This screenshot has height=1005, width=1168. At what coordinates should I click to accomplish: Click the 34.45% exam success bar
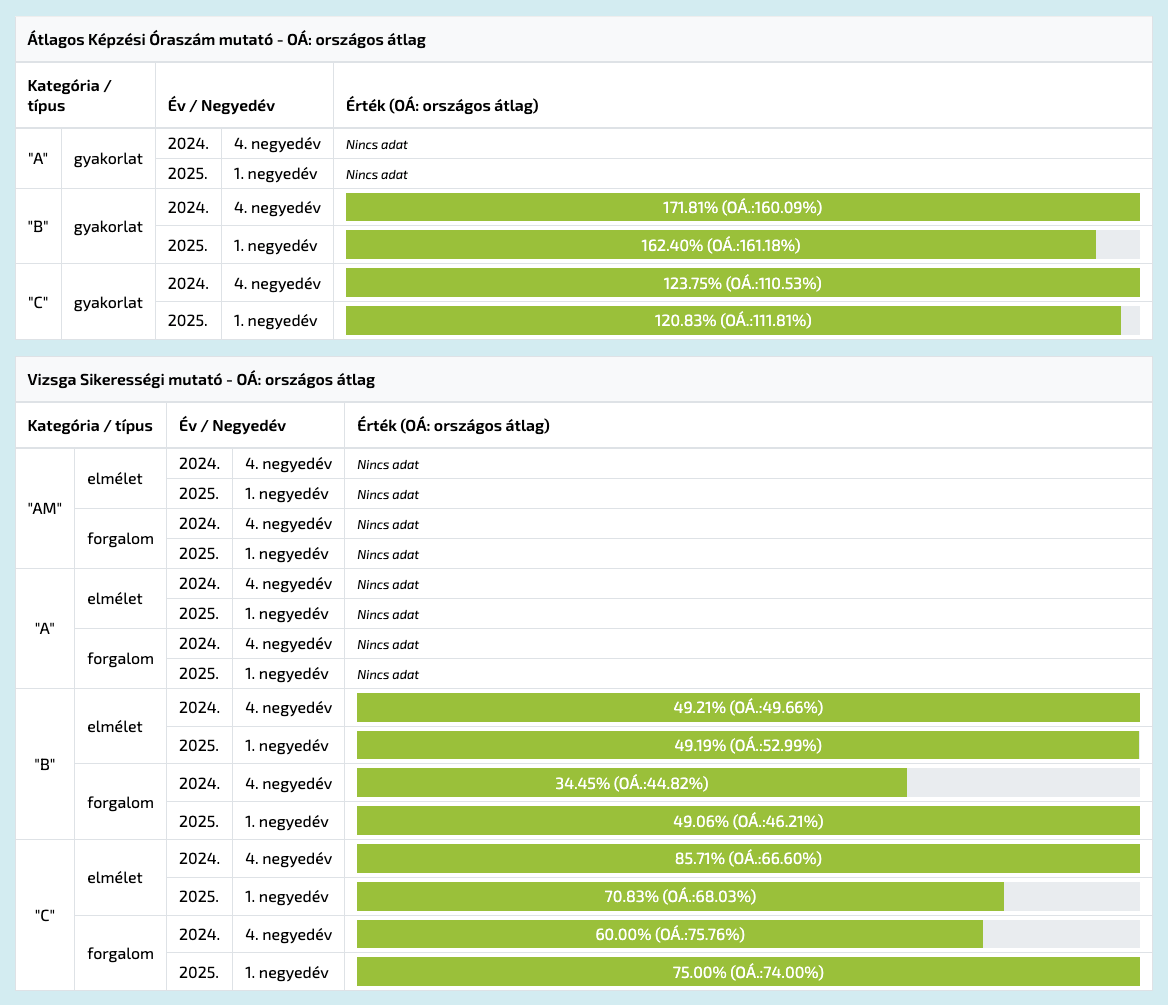click(632, 783)
